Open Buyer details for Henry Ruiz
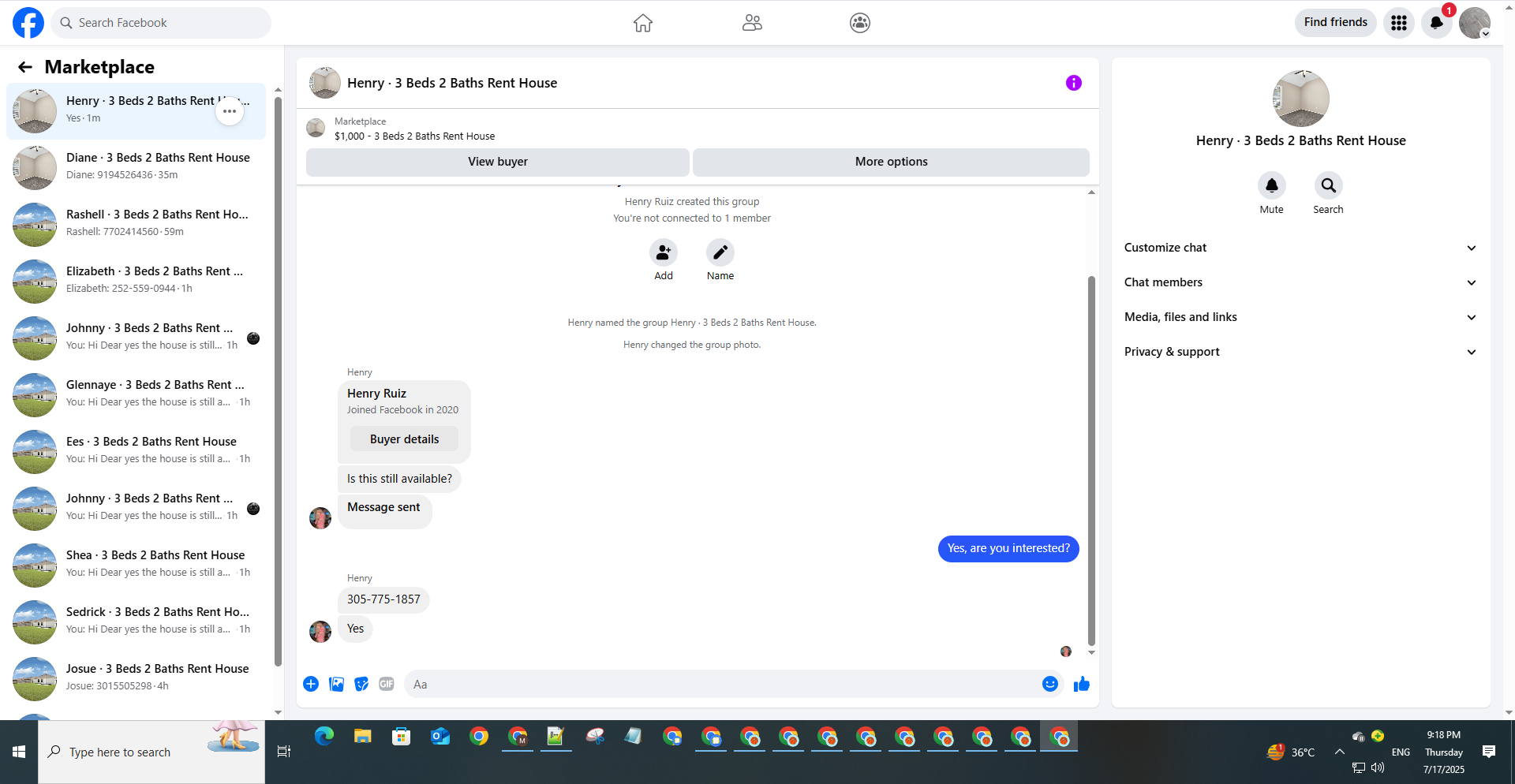1515x784 pixels. coord(405,439)
